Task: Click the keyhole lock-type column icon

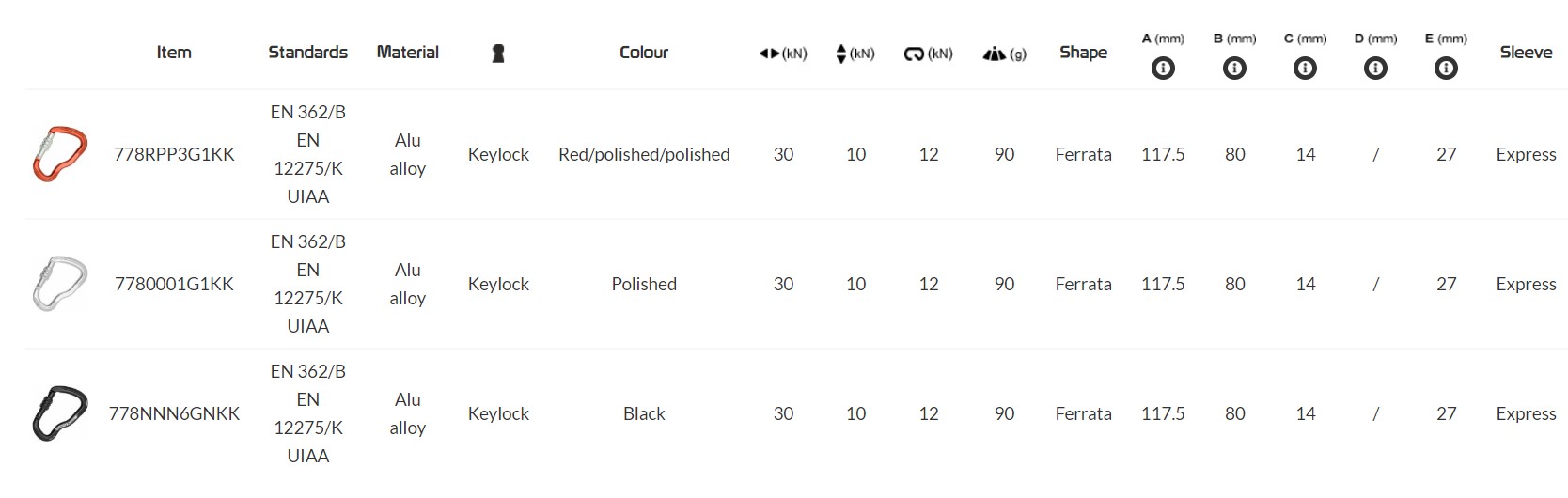Action: [x=498, y=54]
